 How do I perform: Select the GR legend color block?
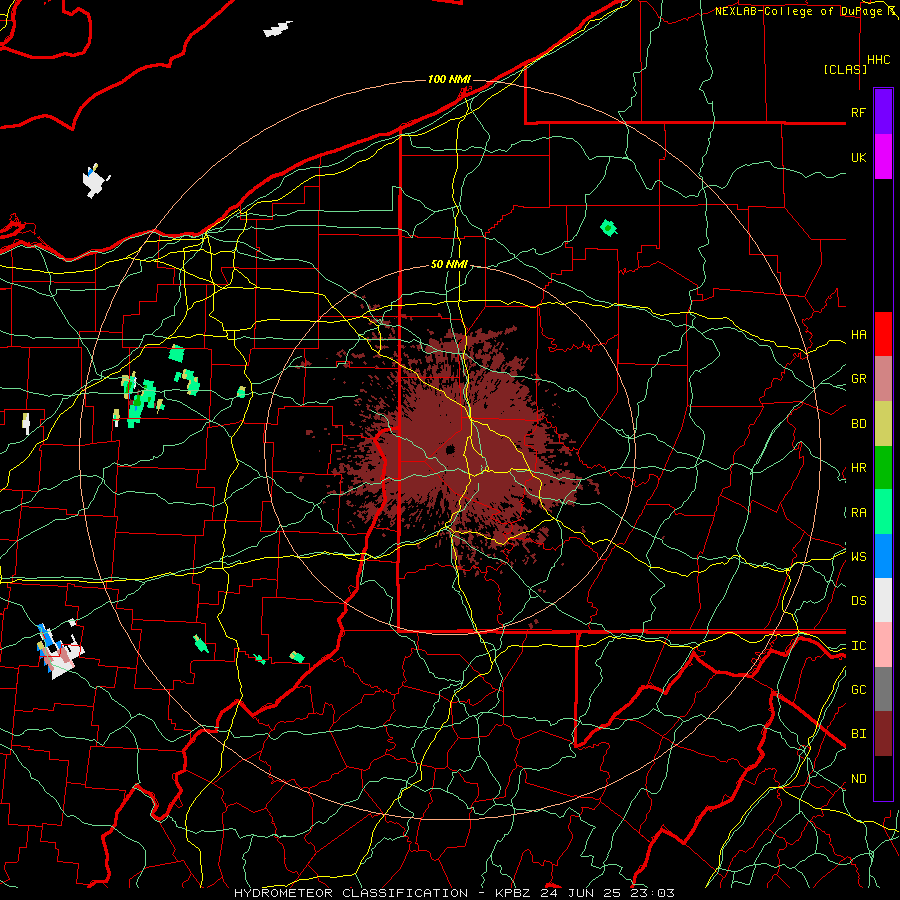883,379
